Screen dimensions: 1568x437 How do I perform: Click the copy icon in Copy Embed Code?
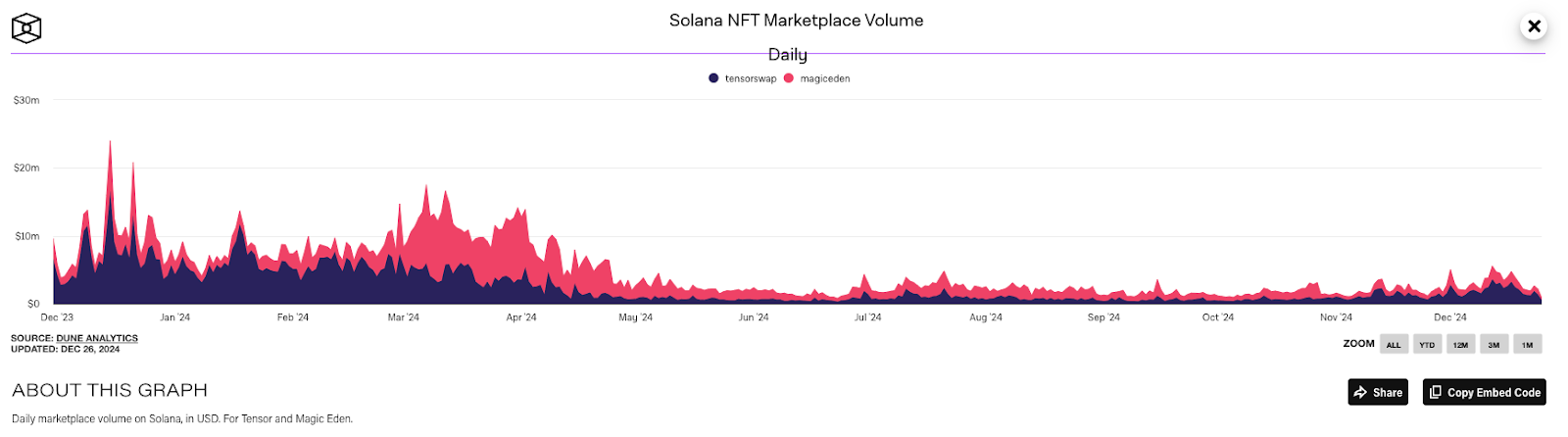point(1436,392)
